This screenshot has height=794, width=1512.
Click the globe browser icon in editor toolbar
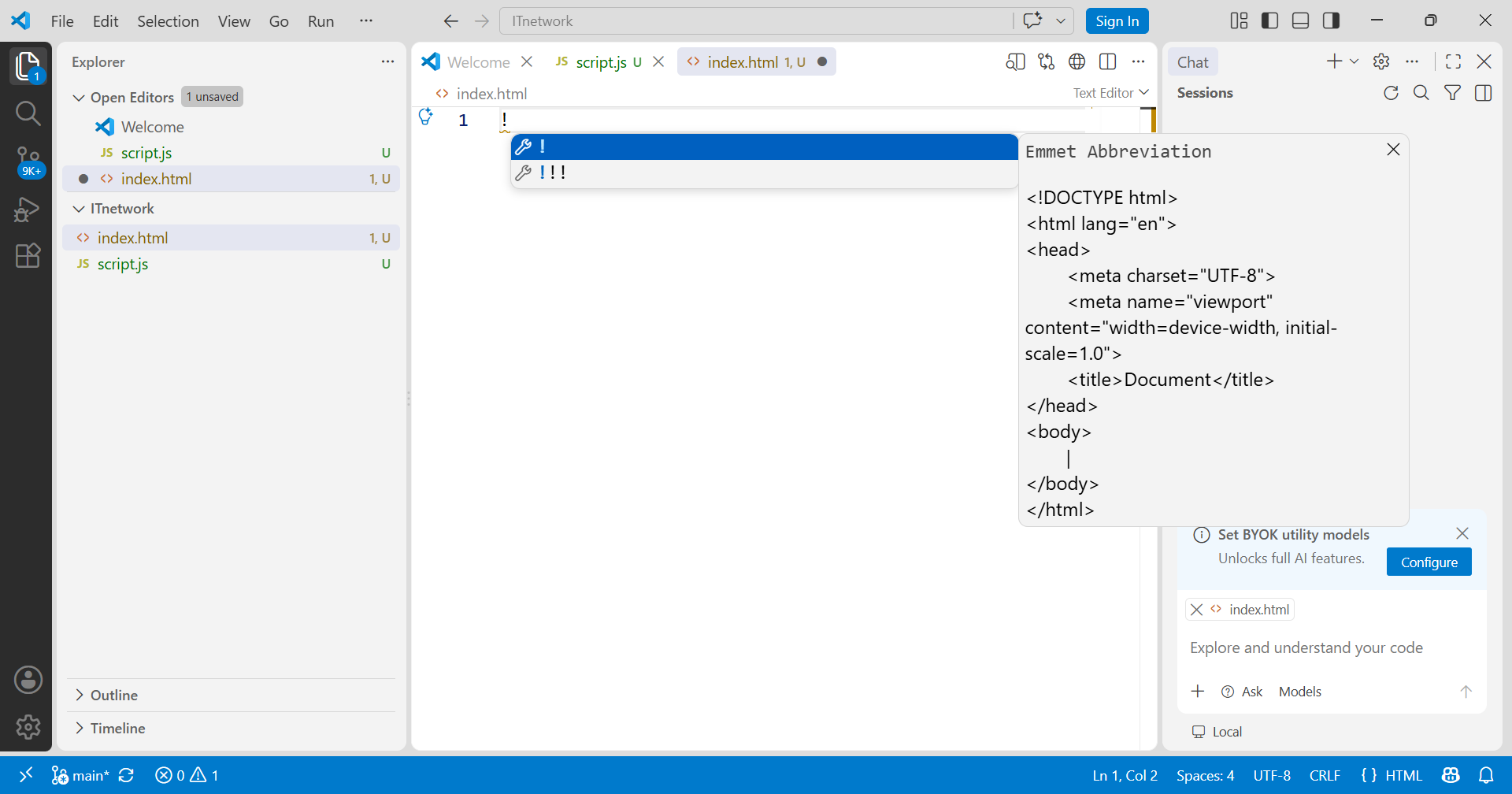pyautogui.click(x=1077, y=61)
